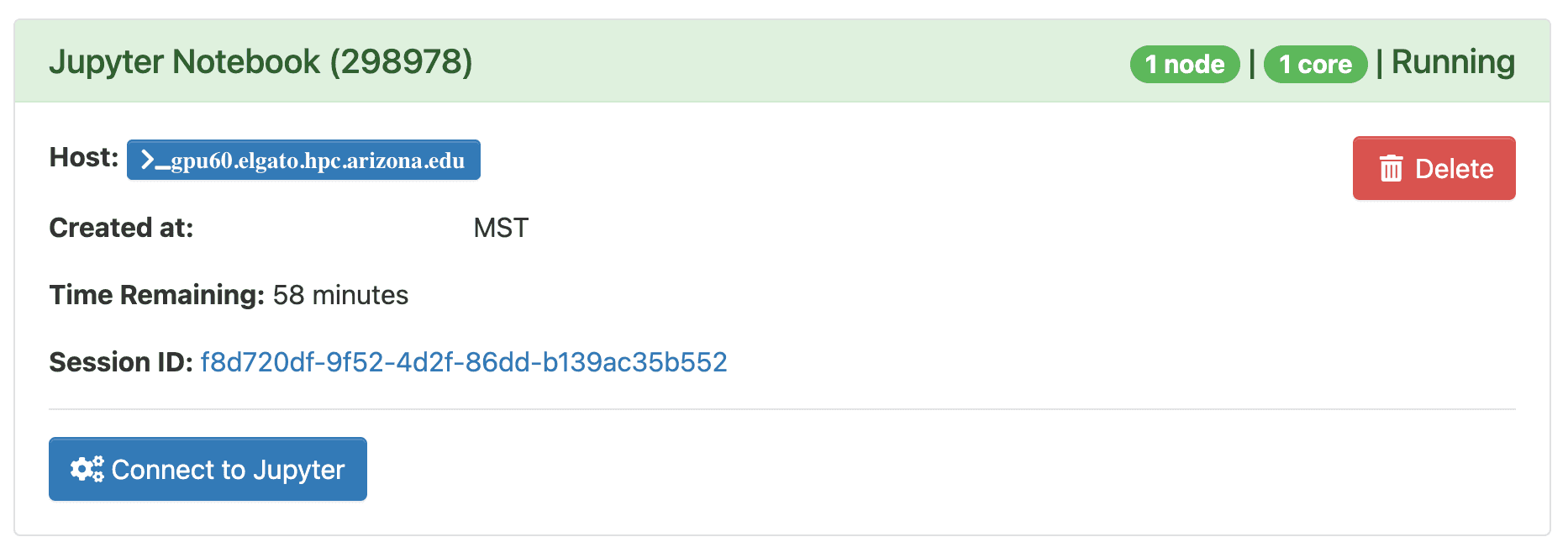Click the 1 core badge
This screenshot has width=1568, height=558.
point(1315,64)
